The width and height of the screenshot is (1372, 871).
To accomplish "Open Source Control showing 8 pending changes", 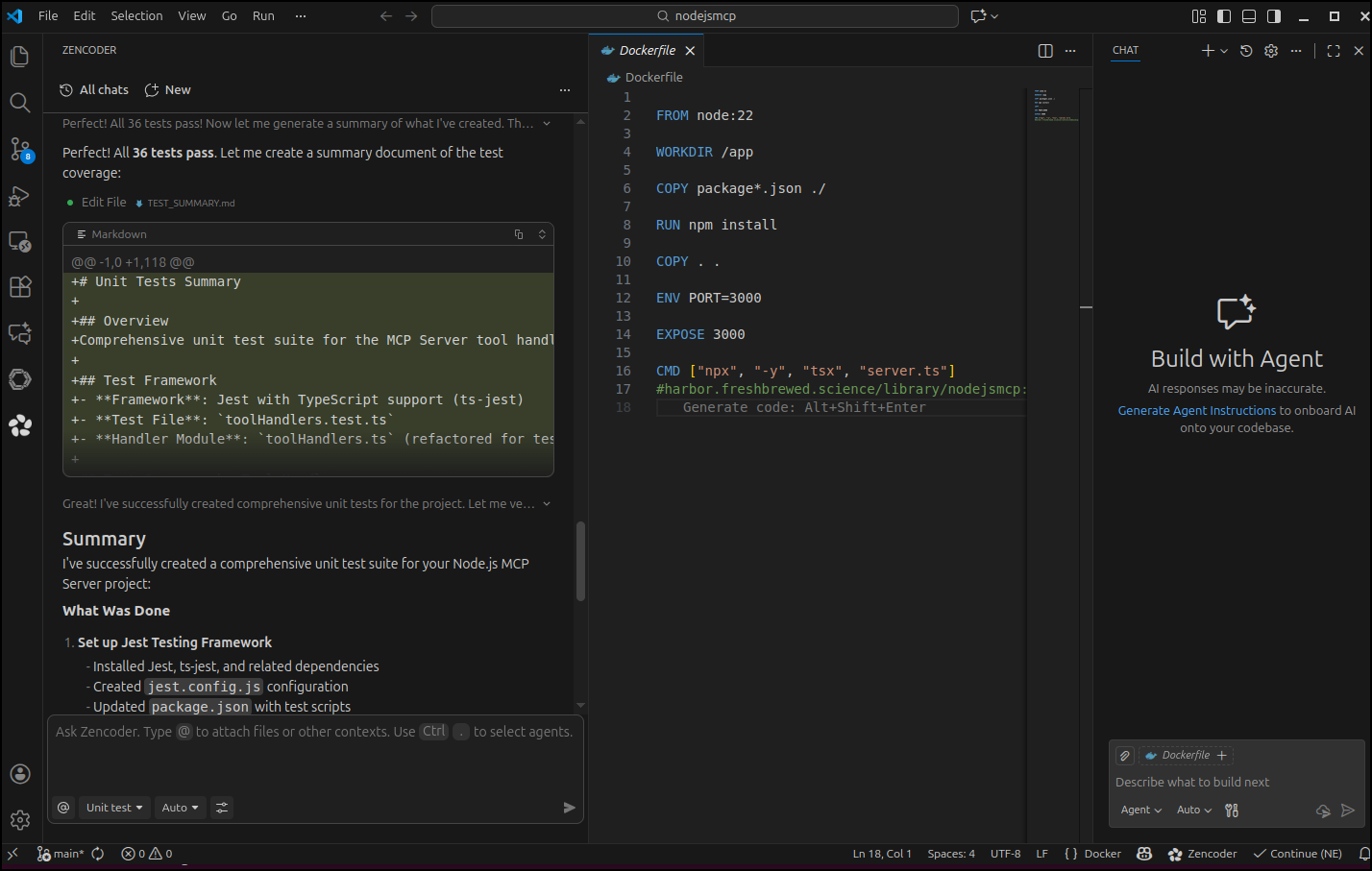I will coord(19,149).
